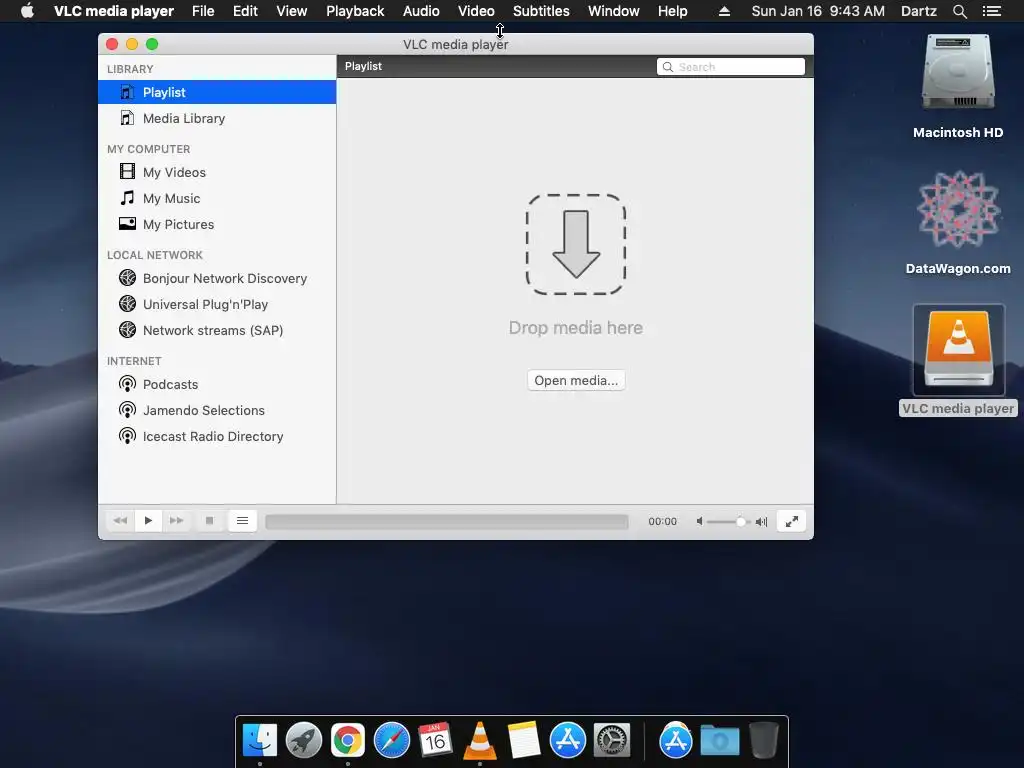Click the Dartz user name in the menu bar

(x=918, y=11)
